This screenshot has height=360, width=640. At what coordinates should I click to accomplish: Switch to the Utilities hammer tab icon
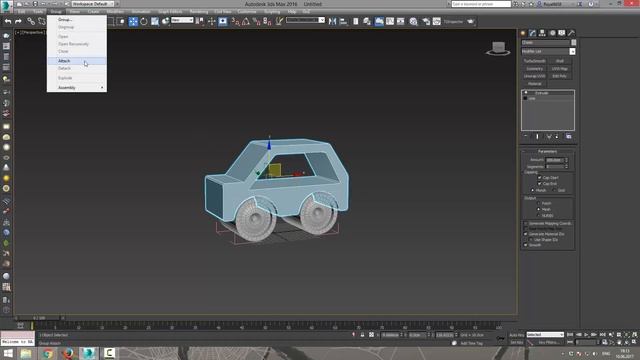pyautogui.click(x=571, y=33)
